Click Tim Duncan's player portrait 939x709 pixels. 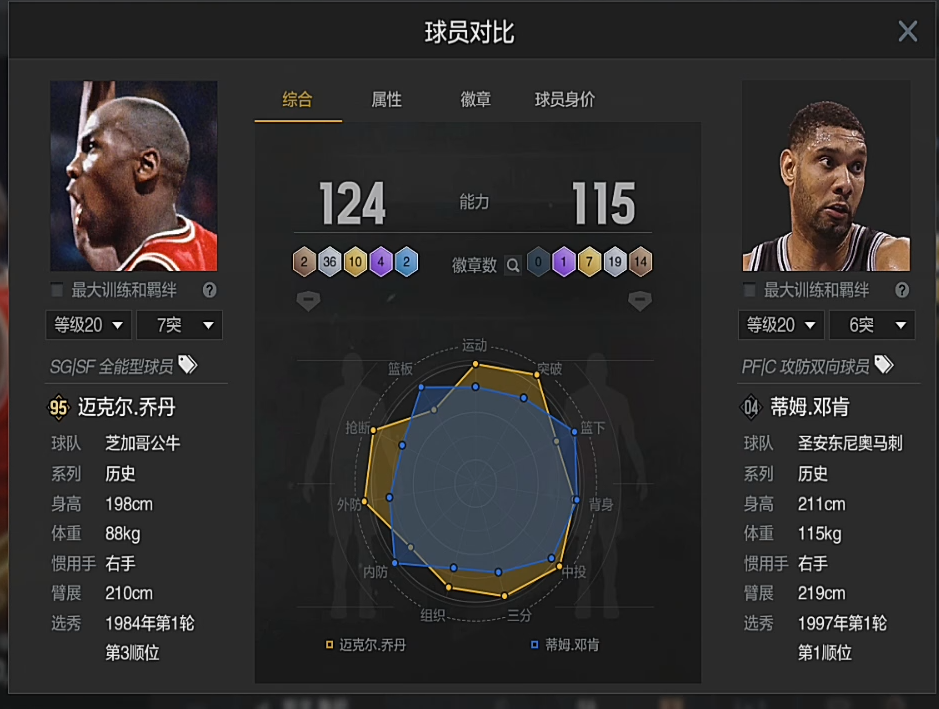(826, 176)
